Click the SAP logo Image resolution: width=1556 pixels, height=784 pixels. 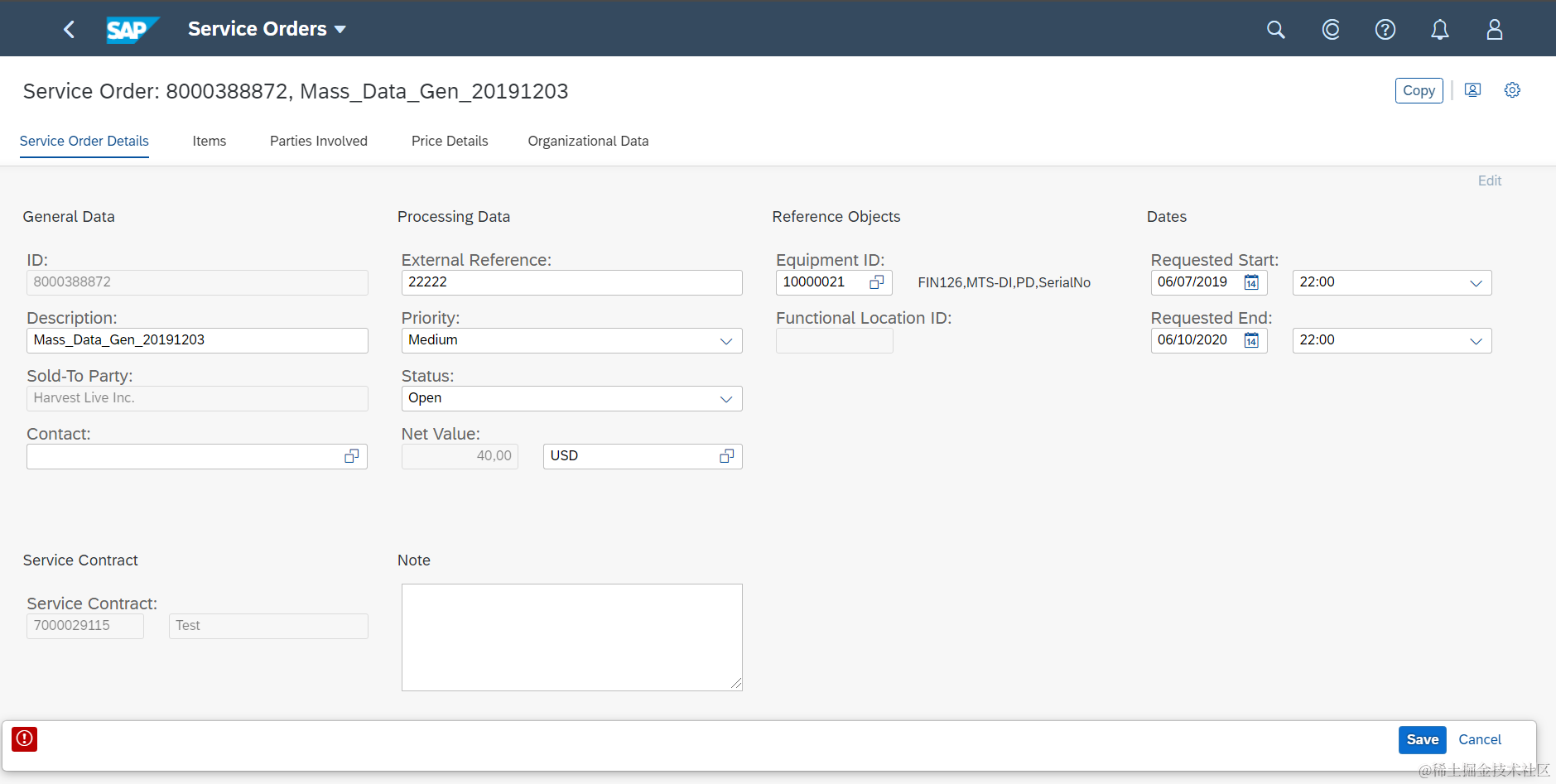132,30
